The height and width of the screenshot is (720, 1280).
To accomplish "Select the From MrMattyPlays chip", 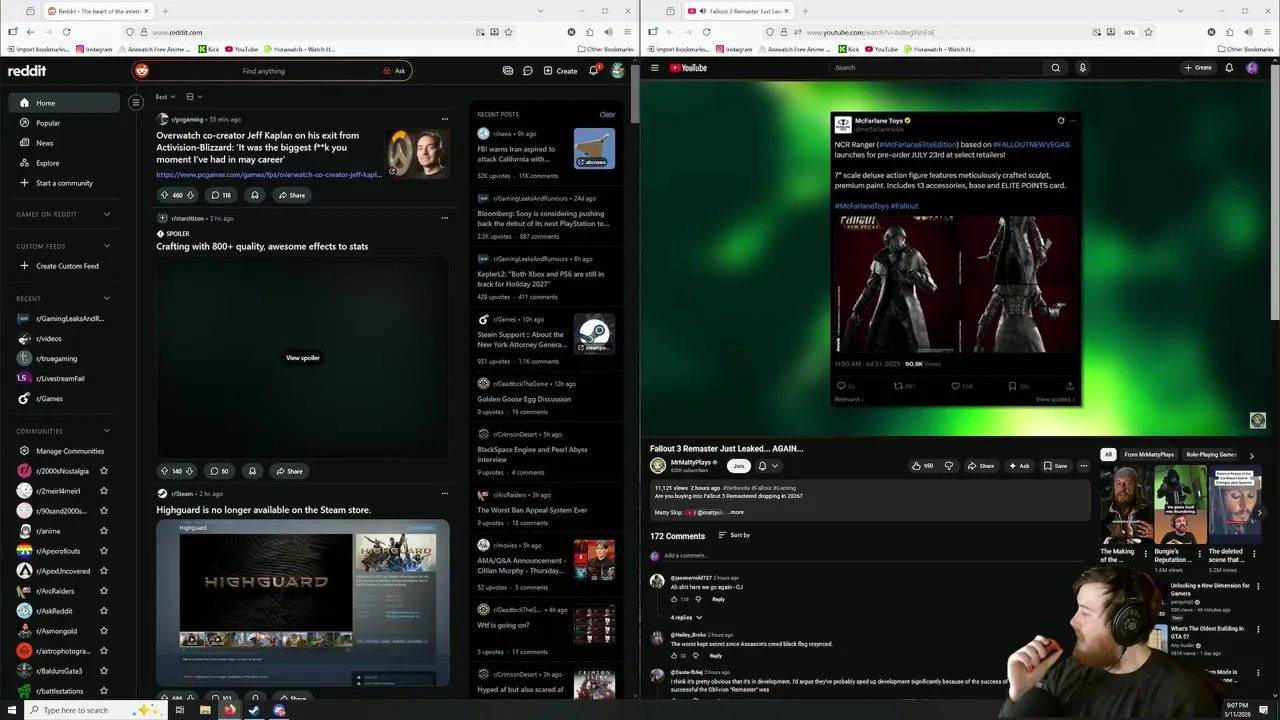I will pos(1149,455).
